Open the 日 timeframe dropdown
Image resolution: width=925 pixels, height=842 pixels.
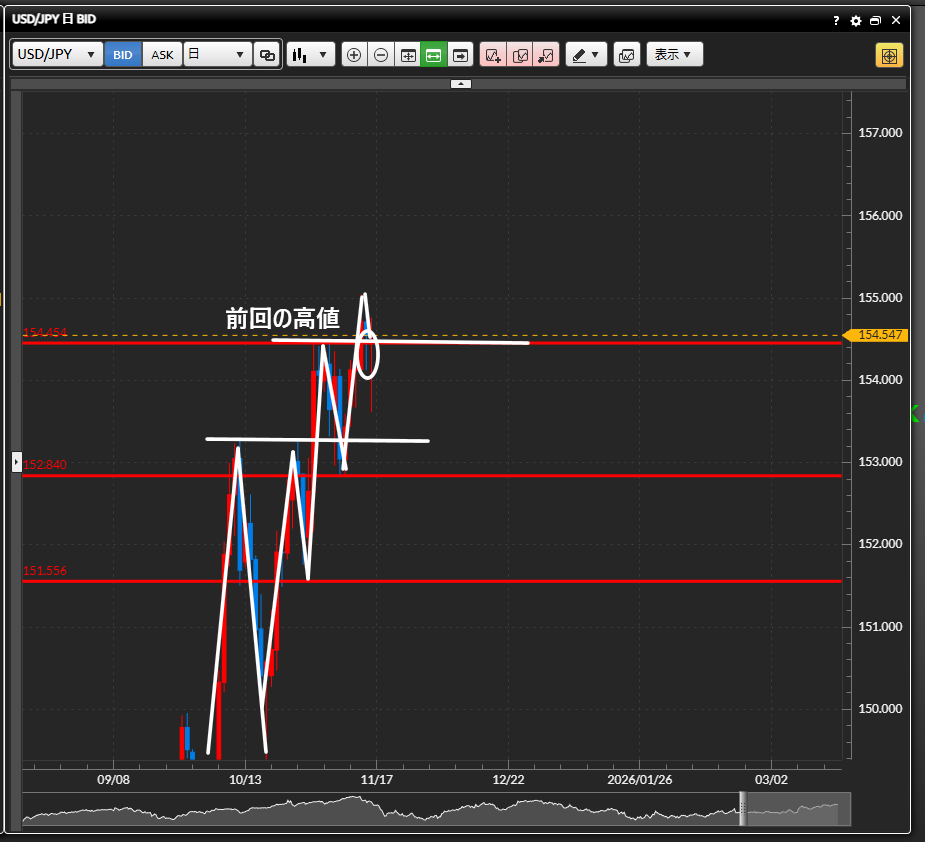coord(217,55)
